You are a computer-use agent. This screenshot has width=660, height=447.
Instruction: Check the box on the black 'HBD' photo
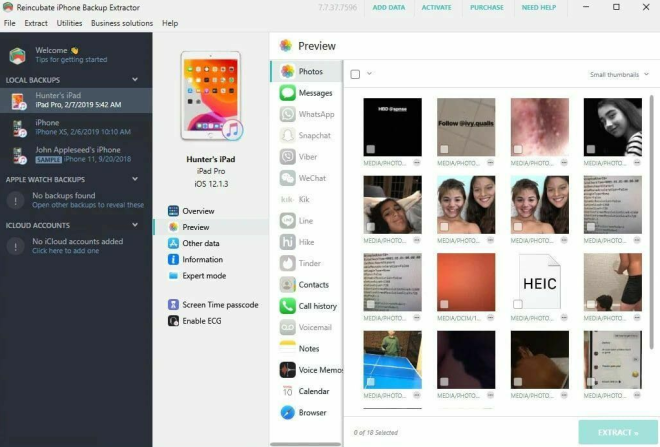(370, 149)
